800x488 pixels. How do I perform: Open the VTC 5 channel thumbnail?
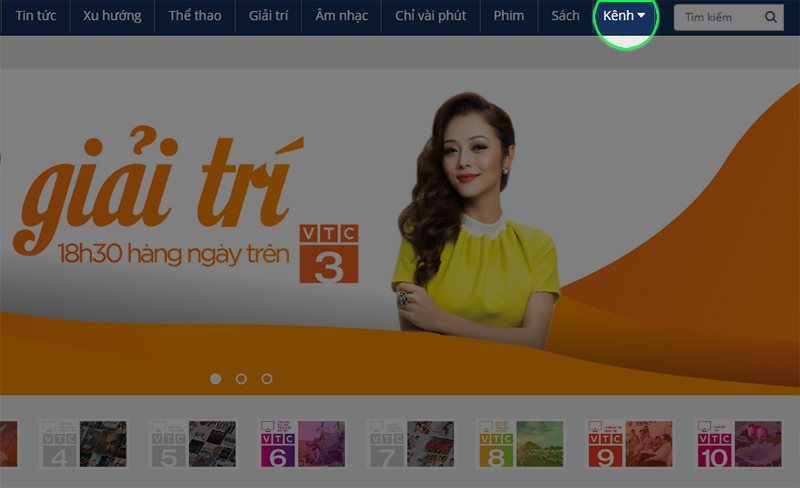point(193,444)
